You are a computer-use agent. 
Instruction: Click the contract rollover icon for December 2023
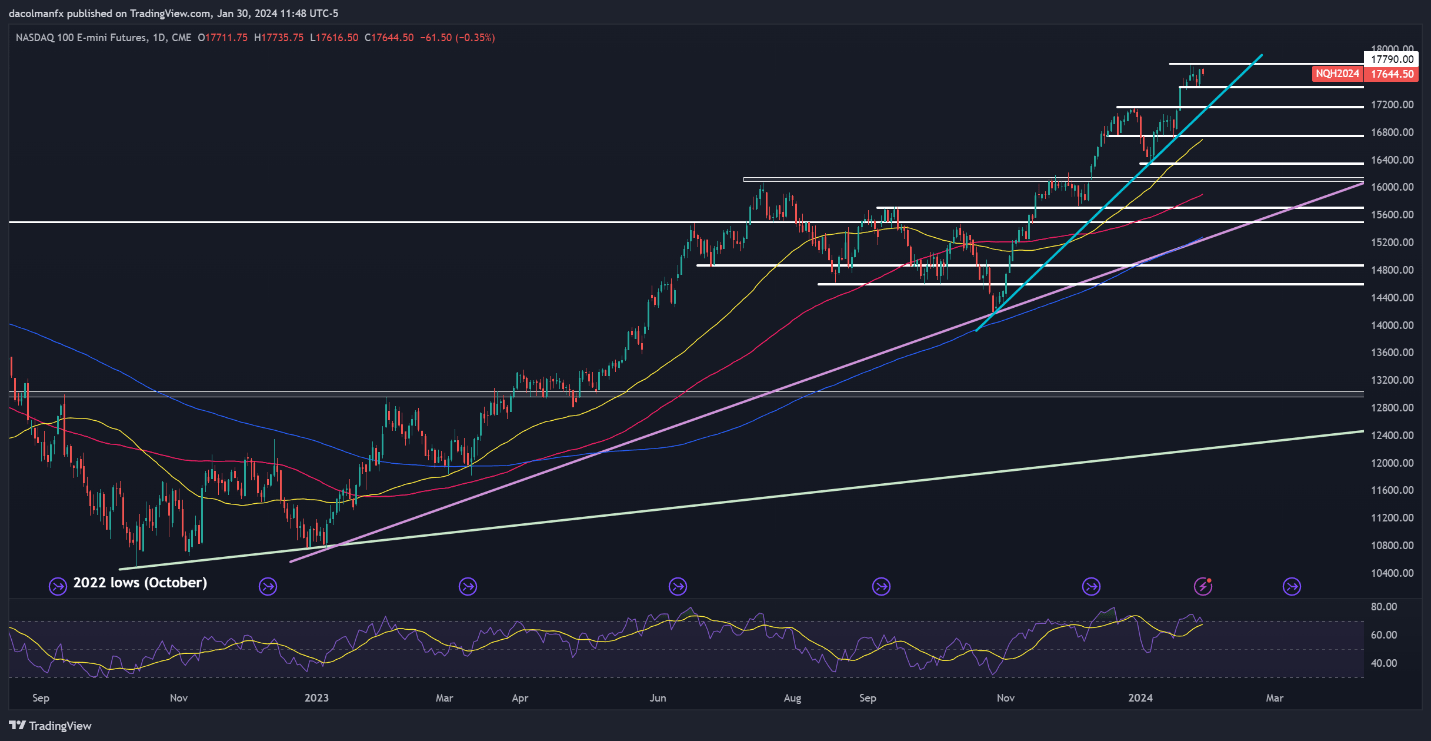[x=1091, y=585]
